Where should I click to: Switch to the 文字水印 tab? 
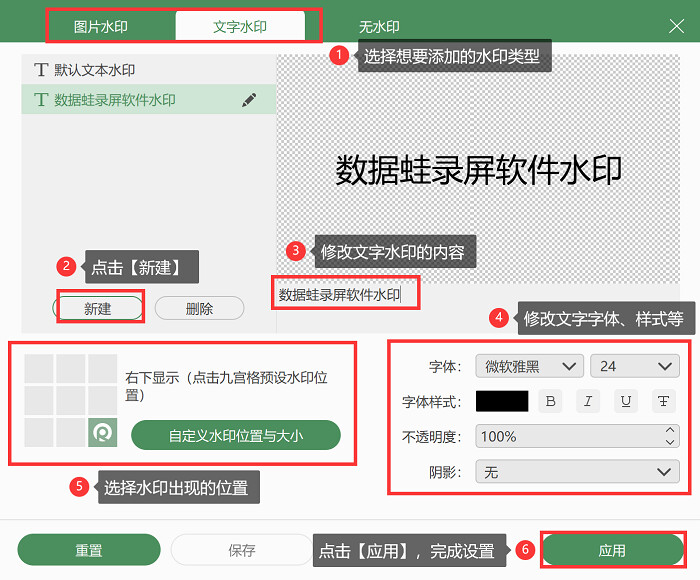[240, 27]
